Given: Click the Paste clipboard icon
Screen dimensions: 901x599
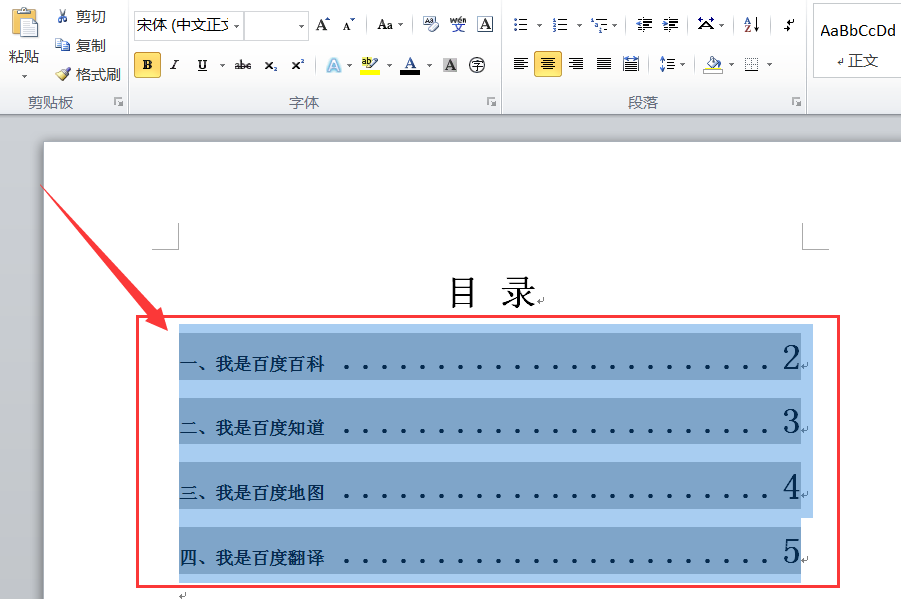Looking at the screenshot, I should coord(24,23).
